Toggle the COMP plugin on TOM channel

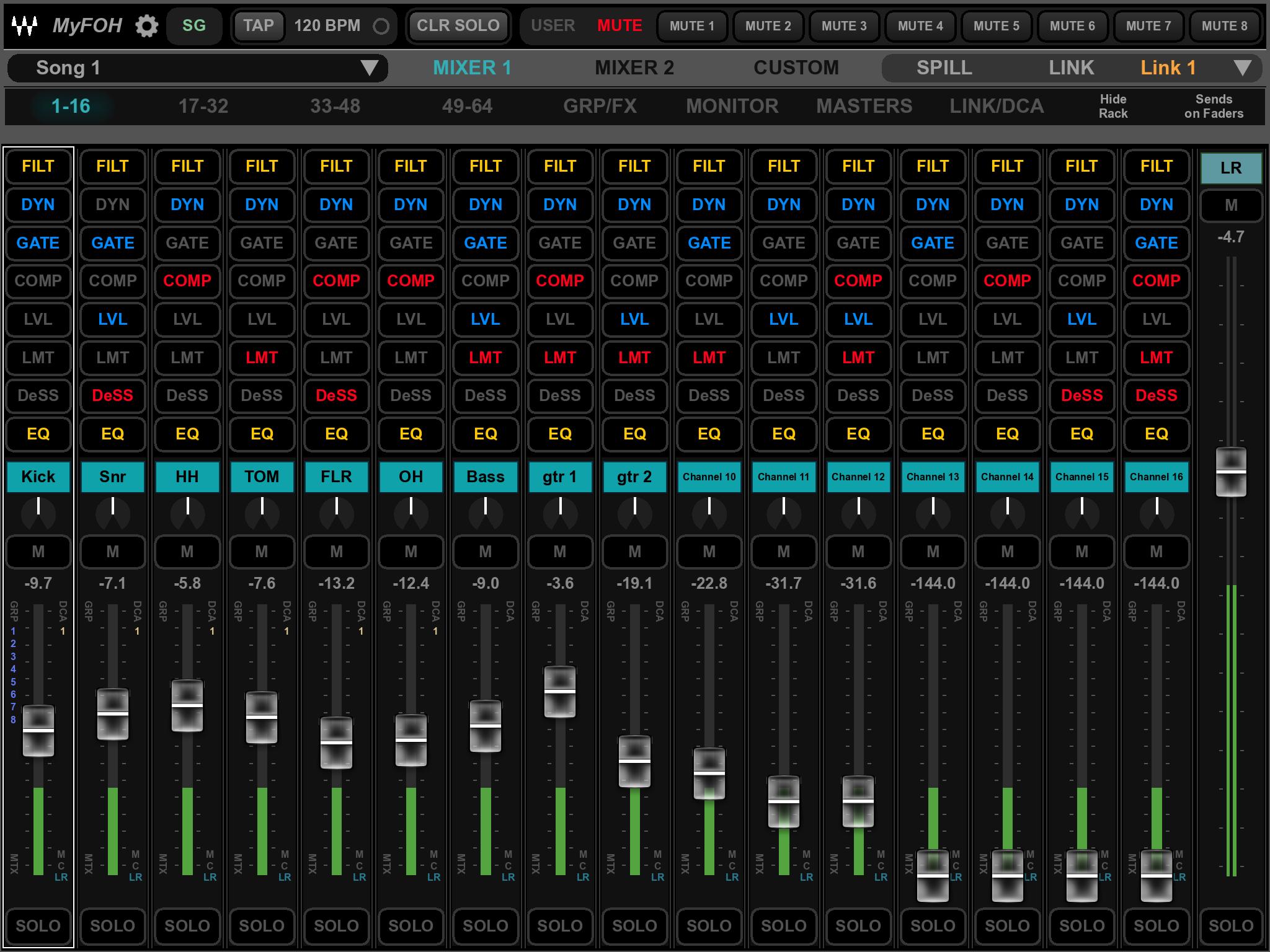click(x=262, y=281)
